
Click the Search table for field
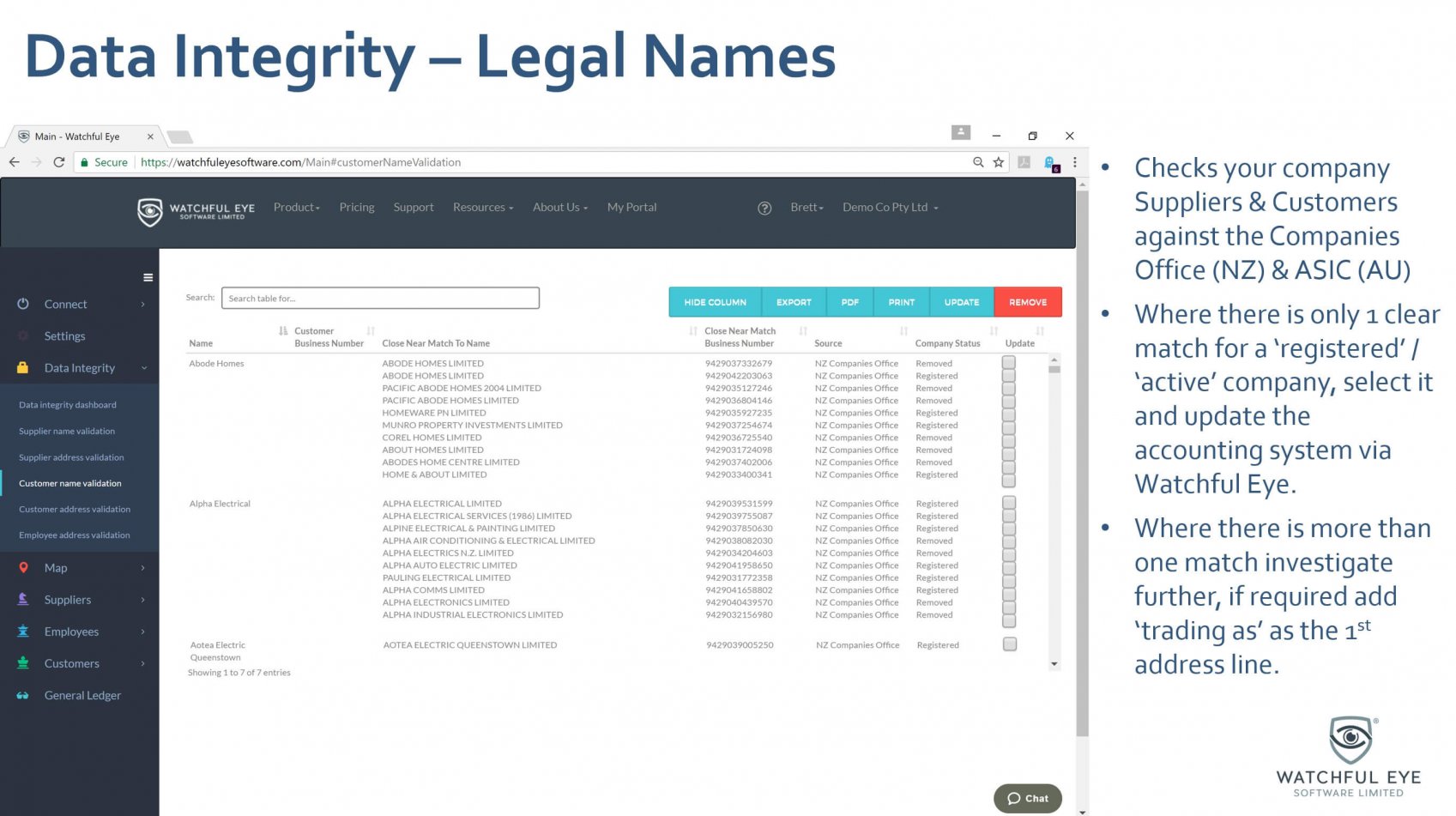380,298
